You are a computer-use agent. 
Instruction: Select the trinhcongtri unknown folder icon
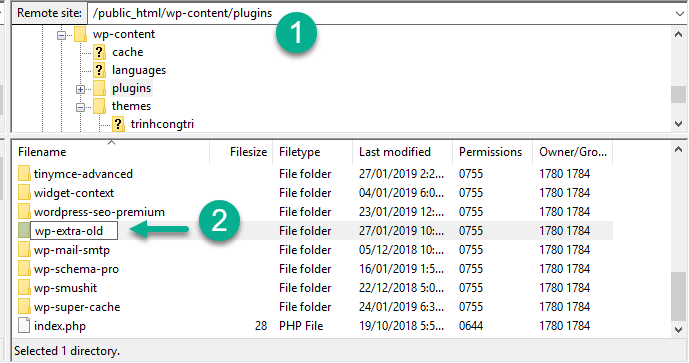tap(118, 124)
